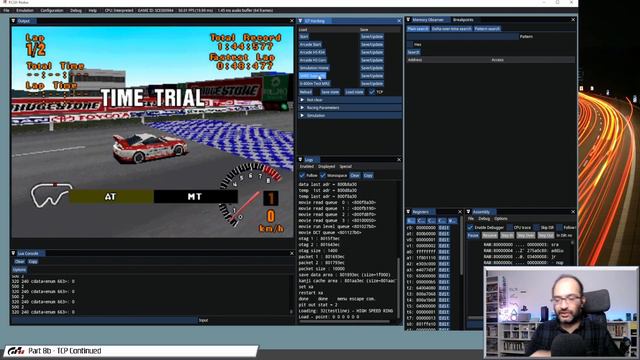The width and height of the screenshot is (640, 360).
Task: Edit the v0 register value
Action: (444, 240)
